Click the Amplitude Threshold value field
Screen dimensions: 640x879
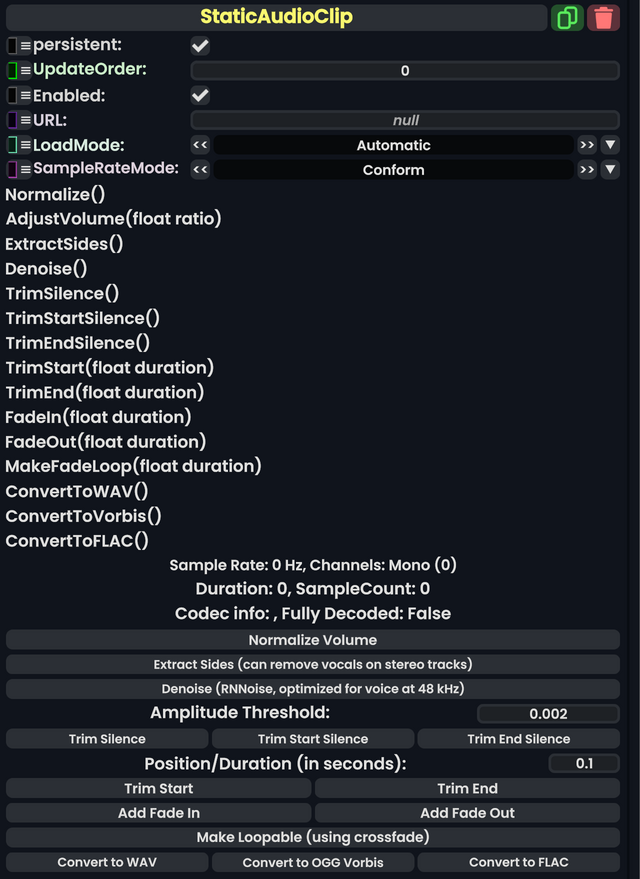point(548,713)
